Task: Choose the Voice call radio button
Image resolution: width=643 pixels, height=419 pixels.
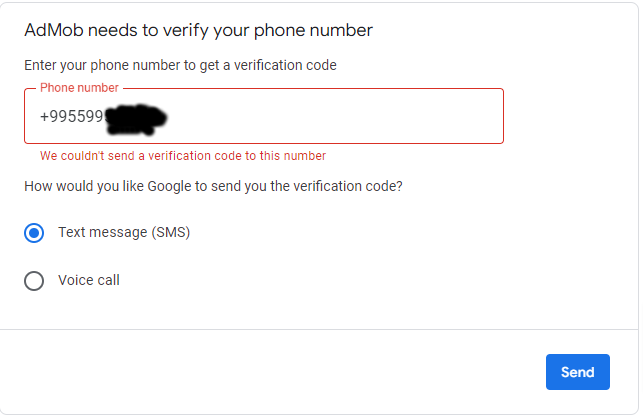Action: pyautogui.click(x=34, y=281)
